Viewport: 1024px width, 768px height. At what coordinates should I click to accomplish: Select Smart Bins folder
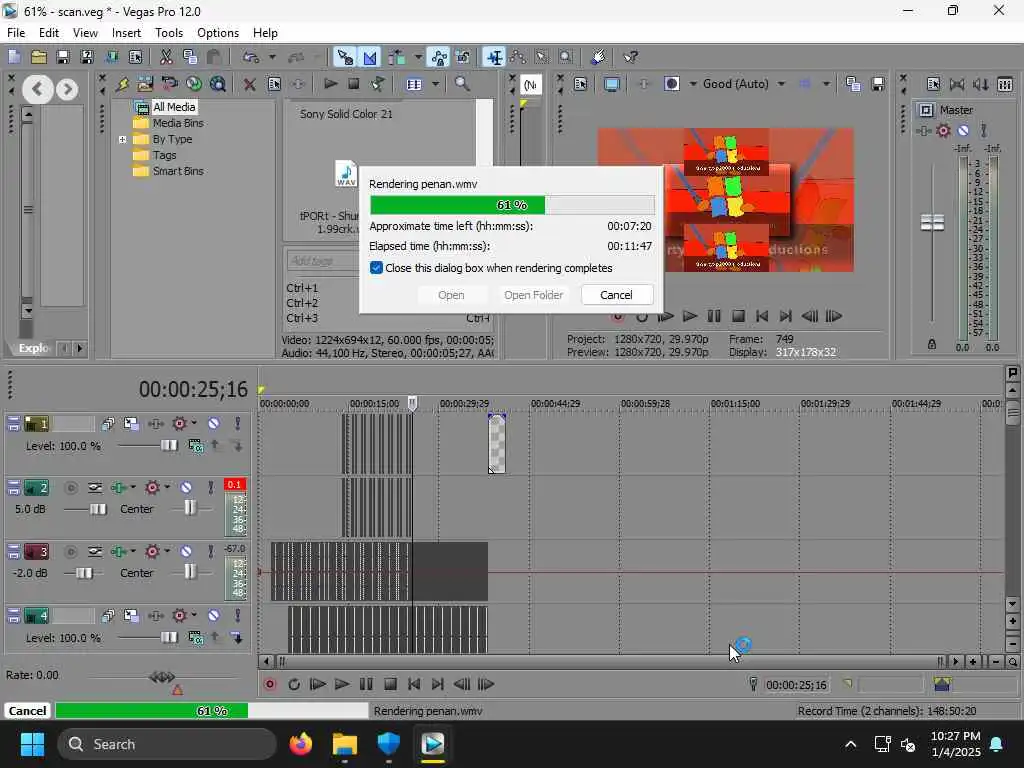[178, 171]
